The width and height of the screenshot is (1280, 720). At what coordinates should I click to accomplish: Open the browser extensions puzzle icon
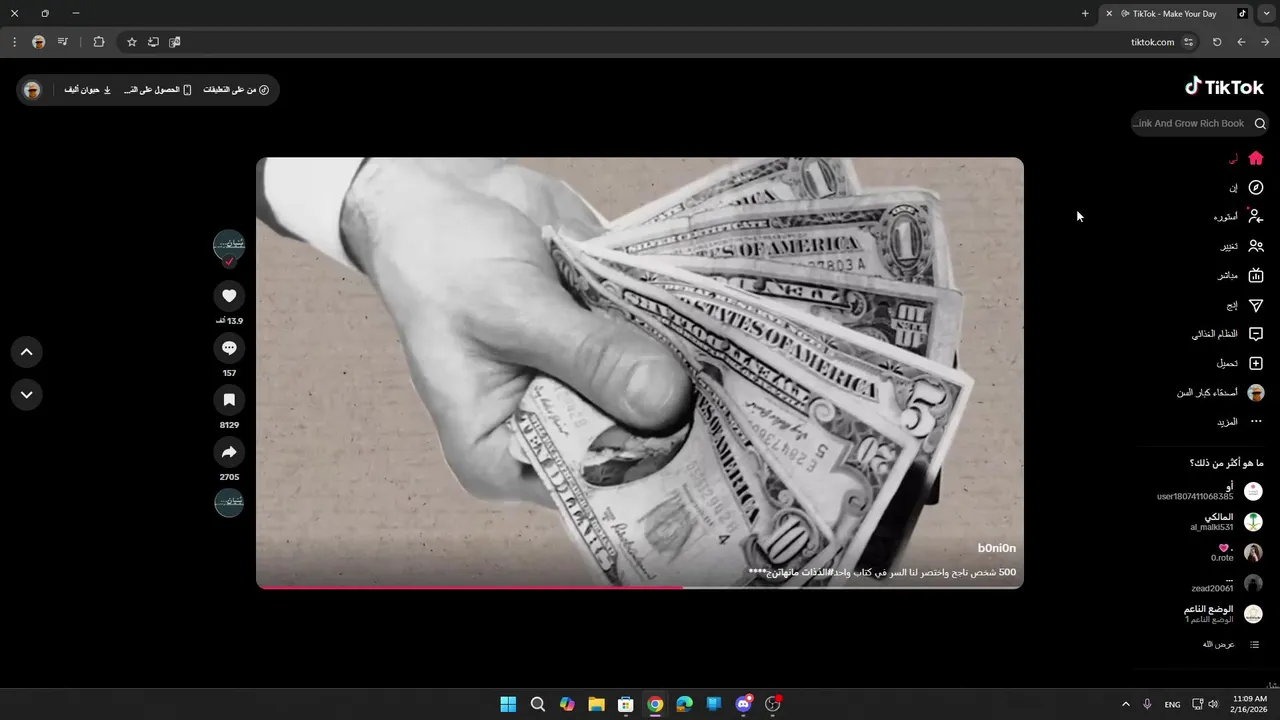(99, 42)
